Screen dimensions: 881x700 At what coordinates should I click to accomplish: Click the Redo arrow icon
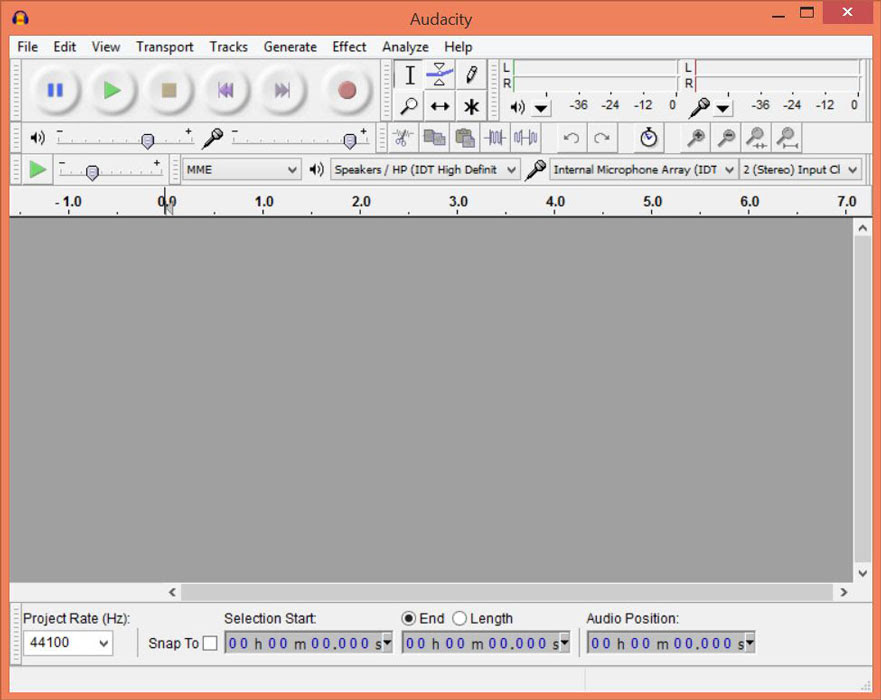click(602, 138)
